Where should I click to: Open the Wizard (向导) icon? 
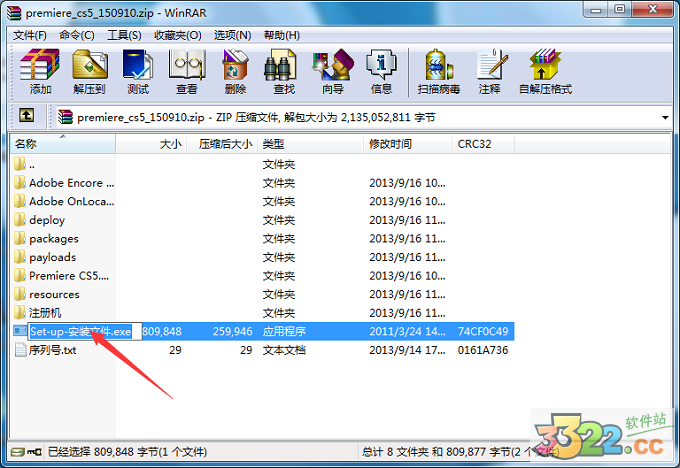tap(333, 65)
